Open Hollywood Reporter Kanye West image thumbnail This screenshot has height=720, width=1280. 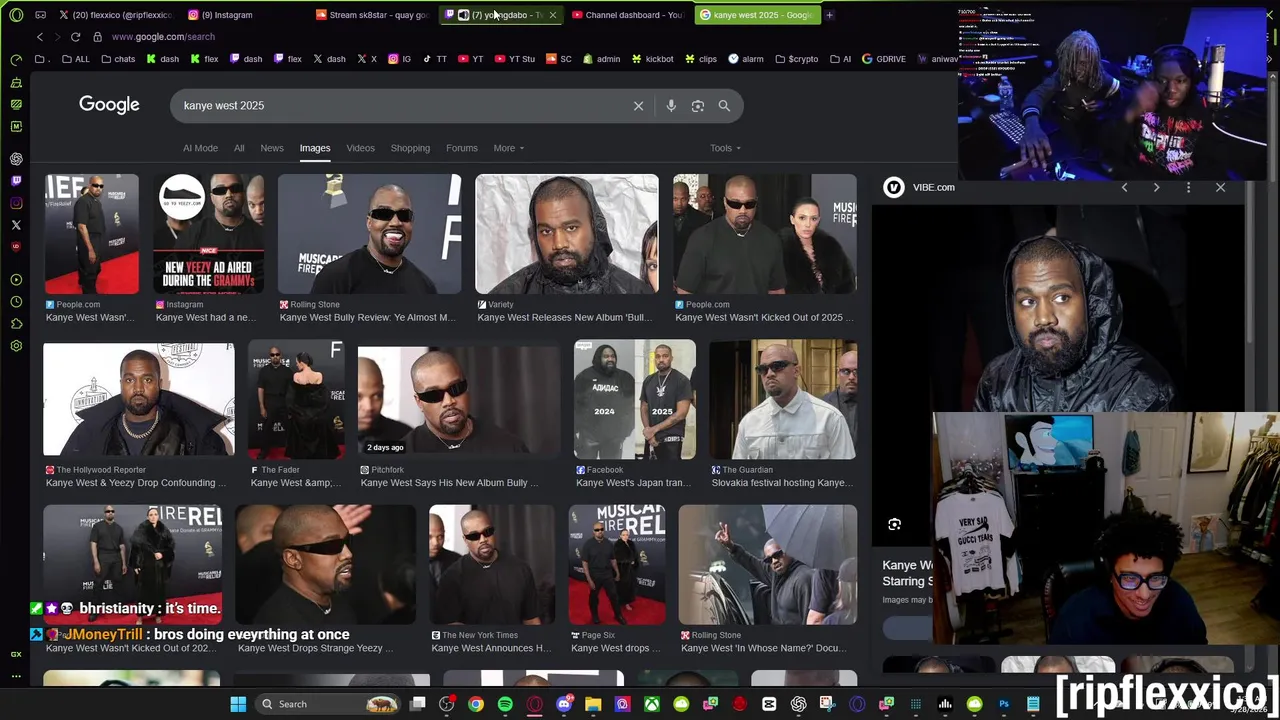(139, 399)
